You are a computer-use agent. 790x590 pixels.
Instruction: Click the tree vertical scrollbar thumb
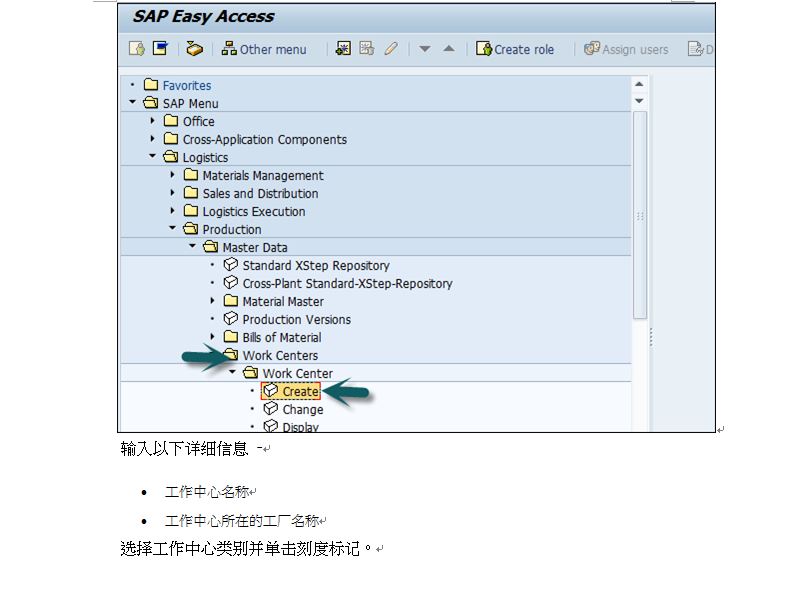[639, 215]
